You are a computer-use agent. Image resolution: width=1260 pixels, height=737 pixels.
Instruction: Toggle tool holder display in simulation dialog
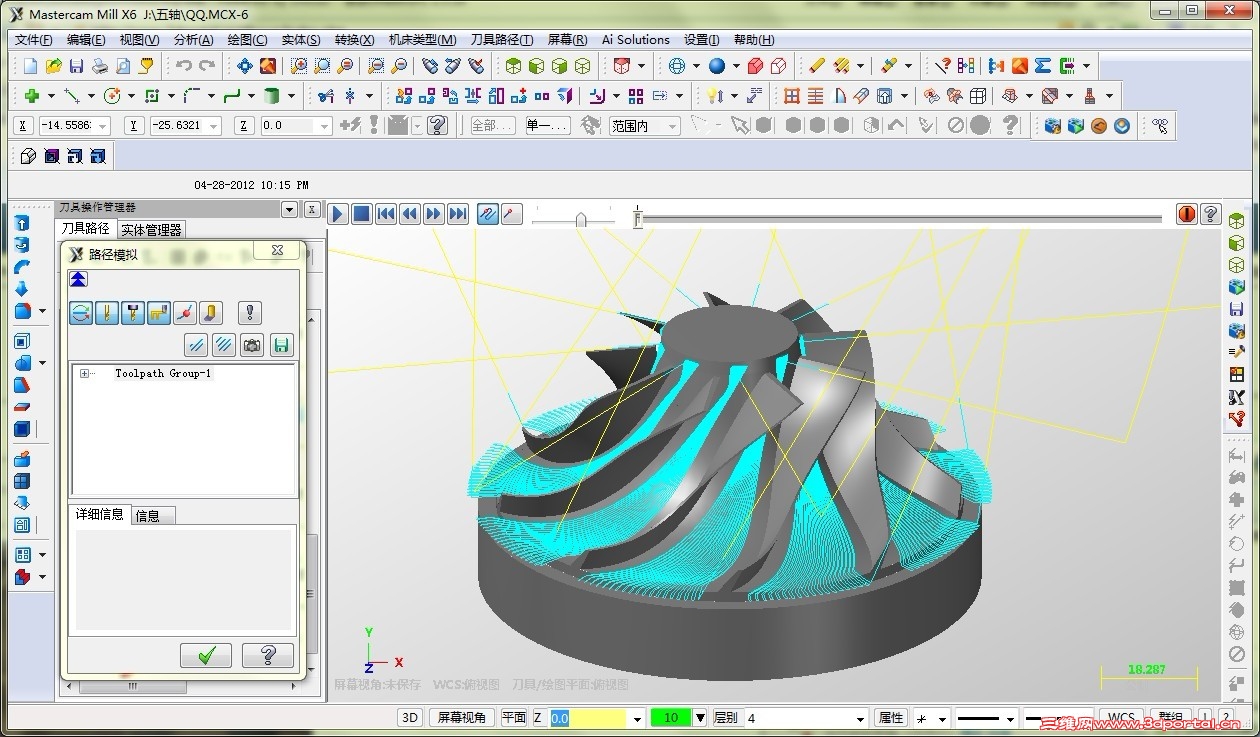coord(133,313)
